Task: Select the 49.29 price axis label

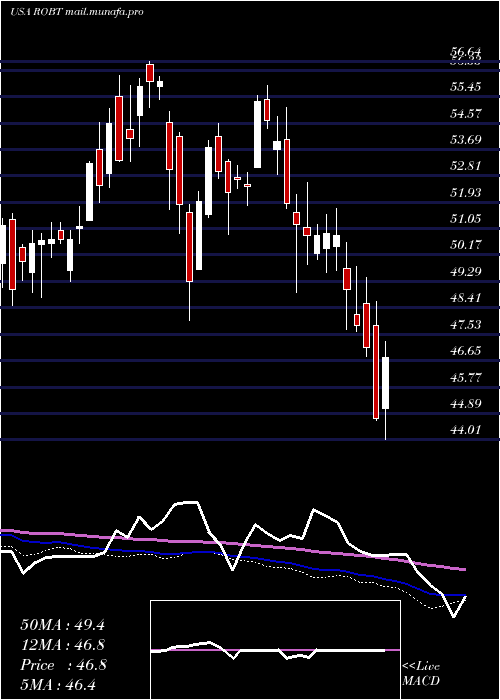Action: pyautogui.click(x=466, y=272)
